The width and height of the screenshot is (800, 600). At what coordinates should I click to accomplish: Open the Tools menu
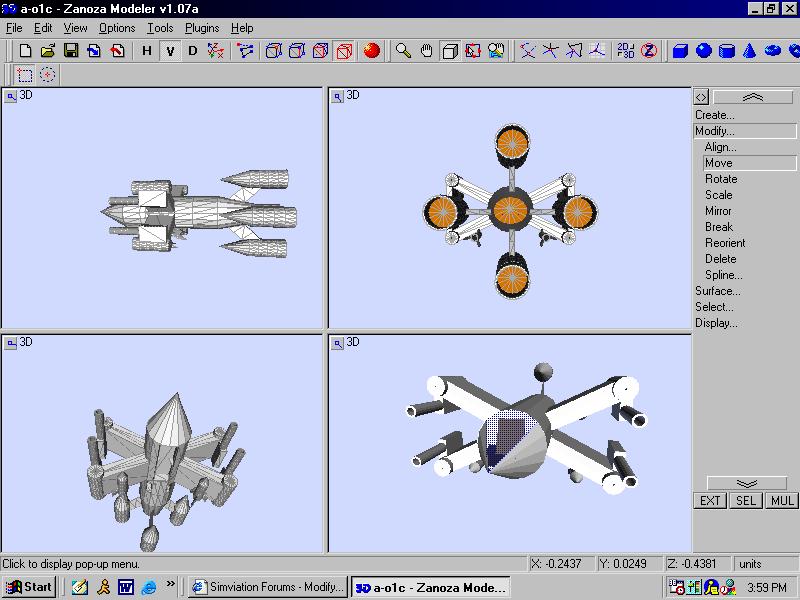160,28
